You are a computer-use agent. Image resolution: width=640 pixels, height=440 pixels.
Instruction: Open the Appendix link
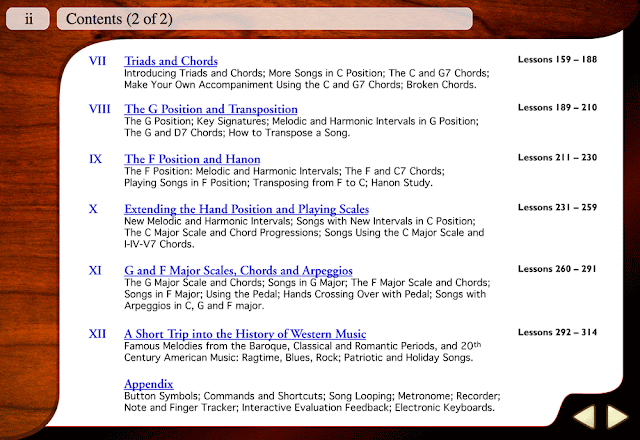149,384
